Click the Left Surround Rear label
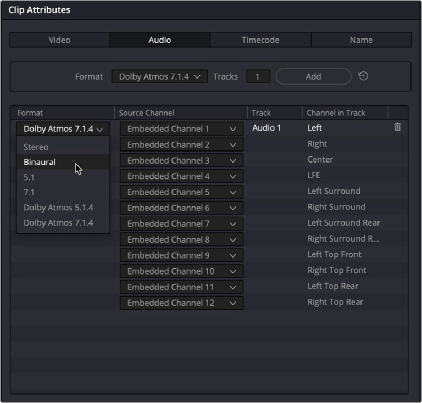 click(343, 223)
